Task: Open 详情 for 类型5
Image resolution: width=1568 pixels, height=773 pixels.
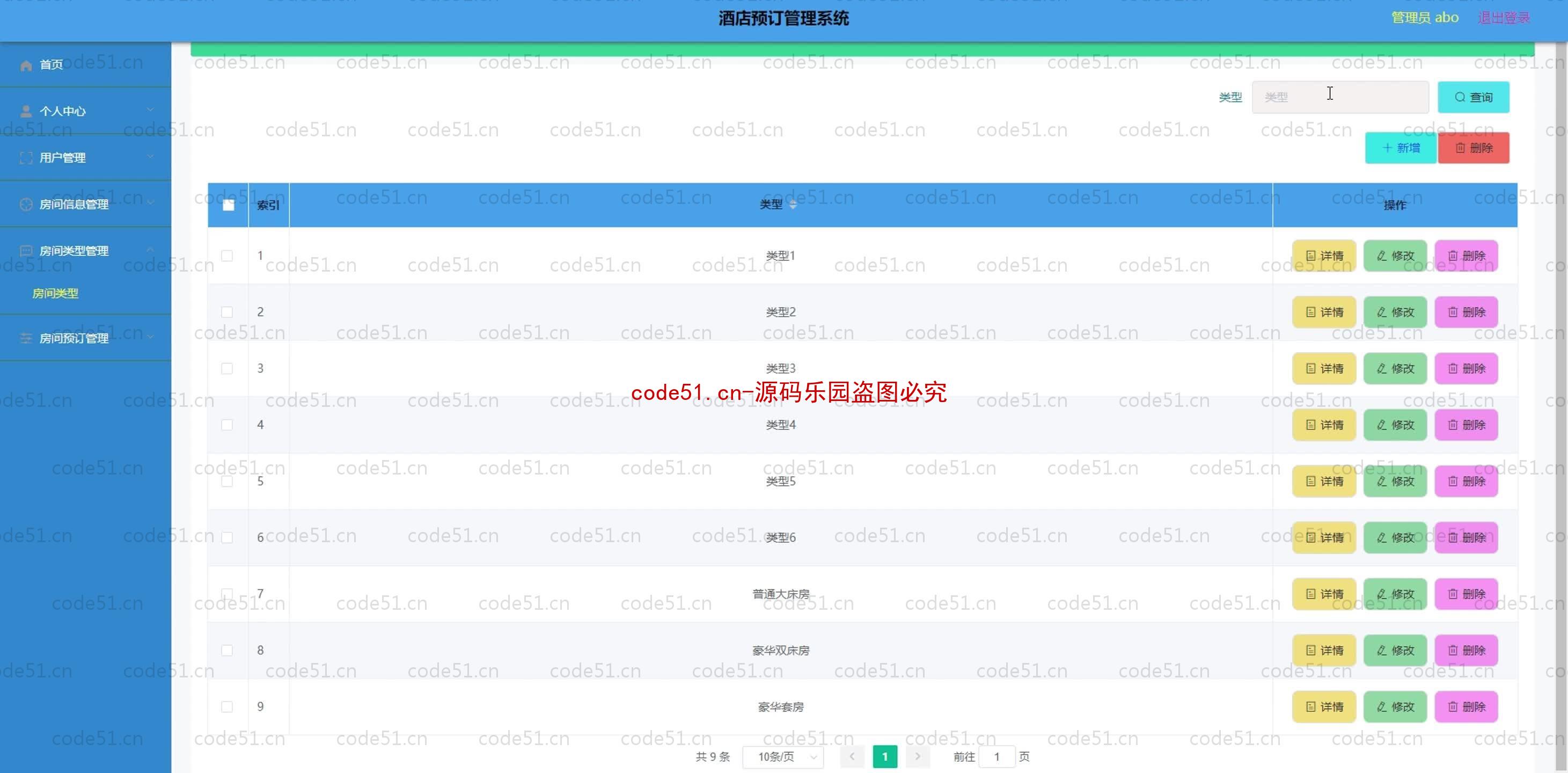Action: pyautogui.click(x=1324, y=481)
